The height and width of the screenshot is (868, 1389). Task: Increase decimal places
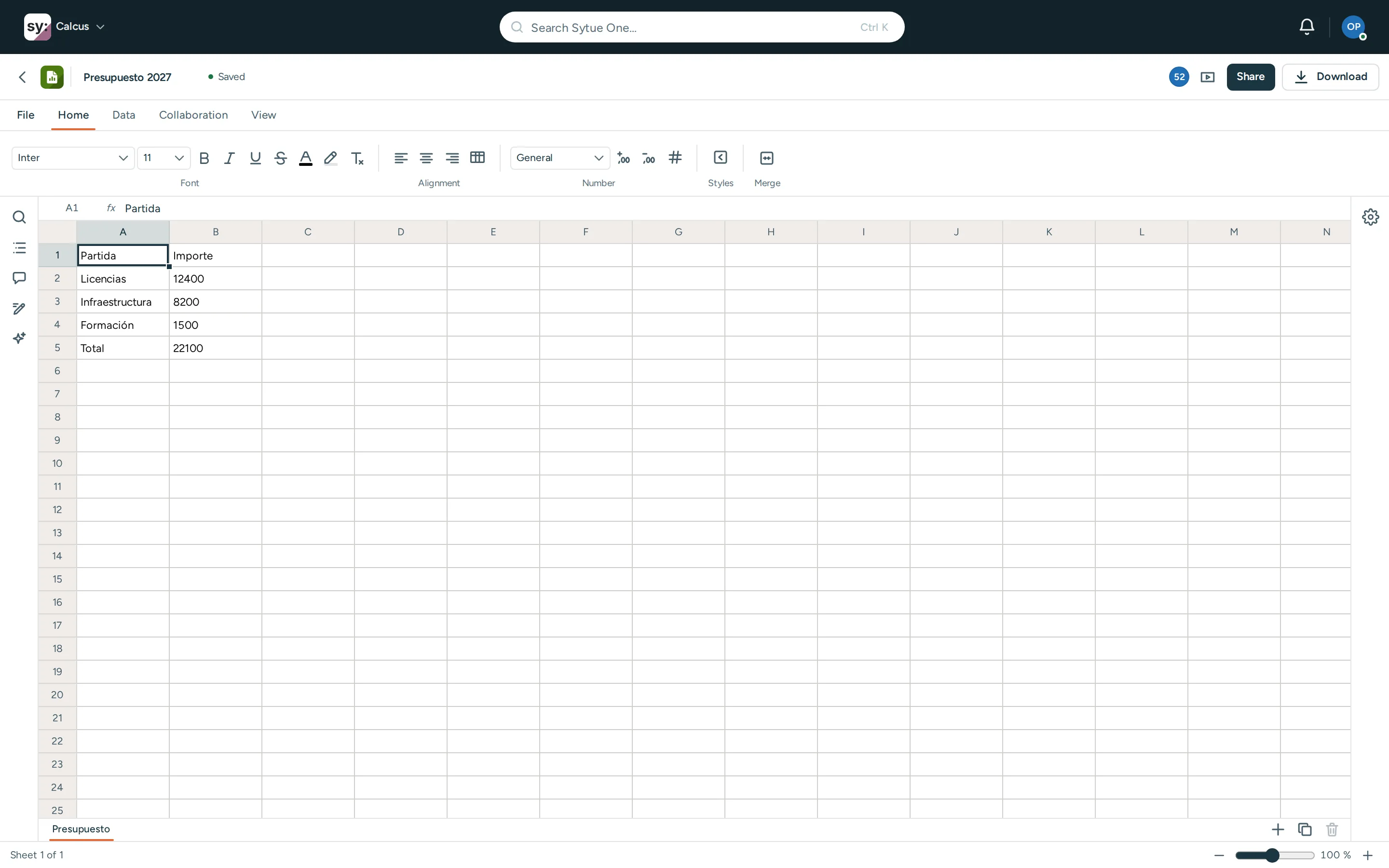[623, 158]
